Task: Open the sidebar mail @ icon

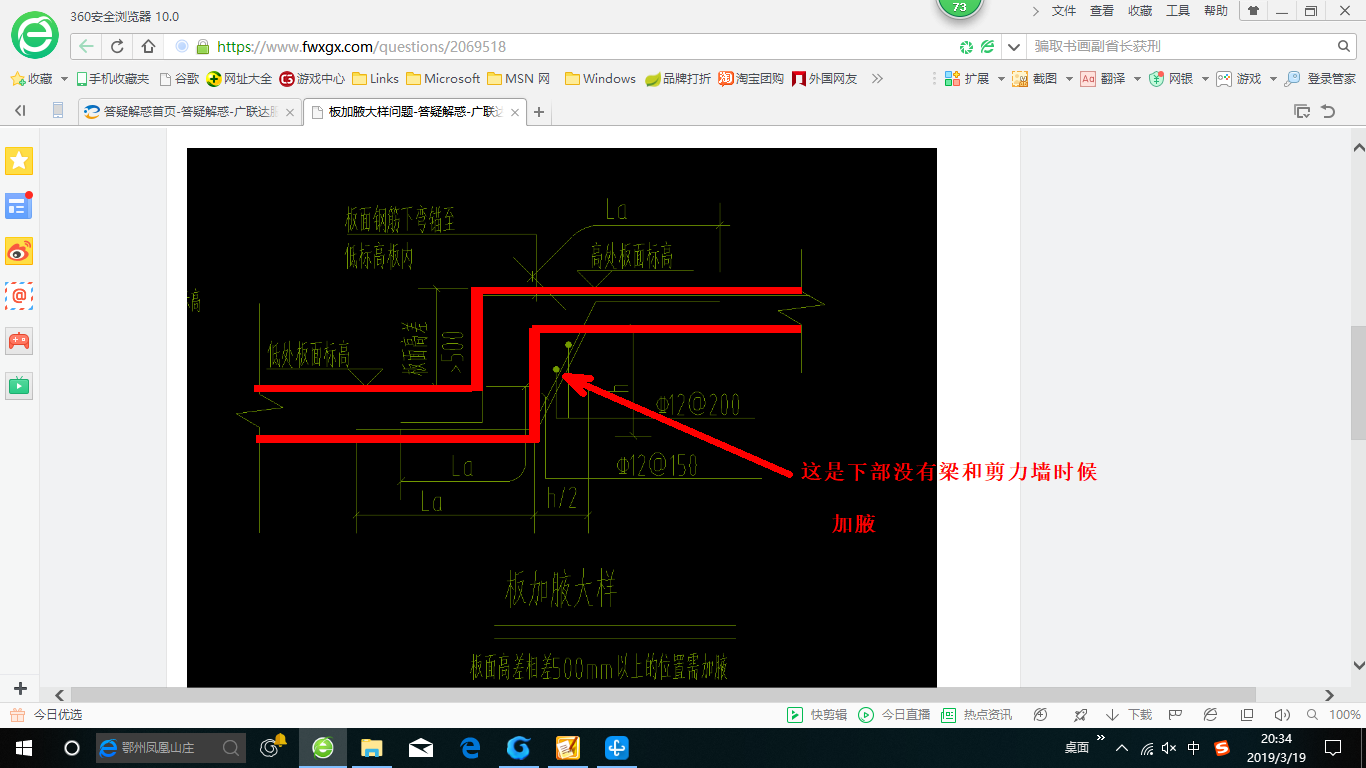Action: 19,296
